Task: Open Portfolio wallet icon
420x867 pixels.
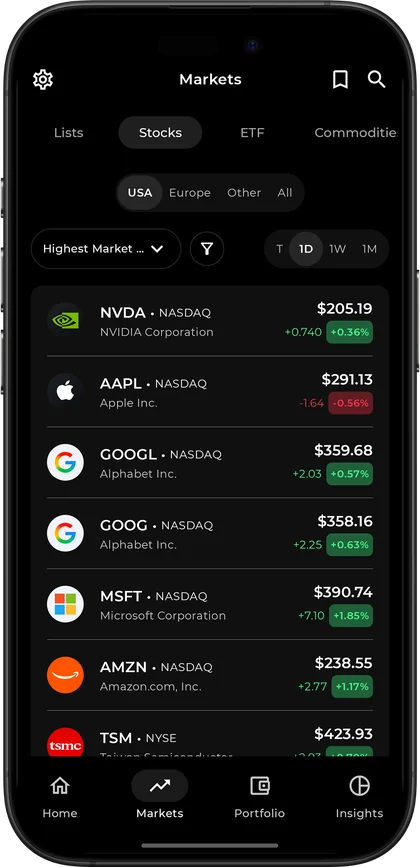Action: click(x=260, y=786)
